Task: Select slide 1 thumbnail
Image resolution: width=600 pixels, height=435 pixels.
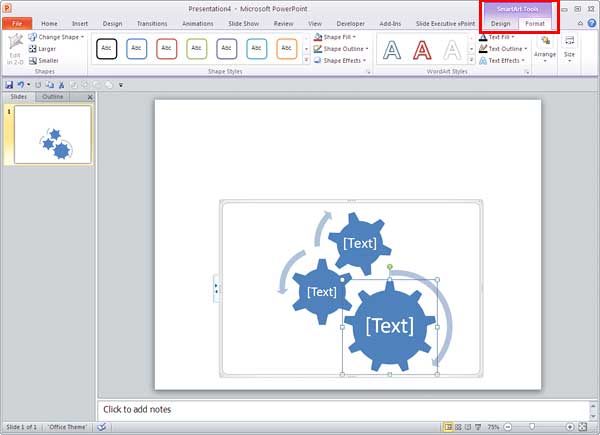Action: click(x=53, y=135)
